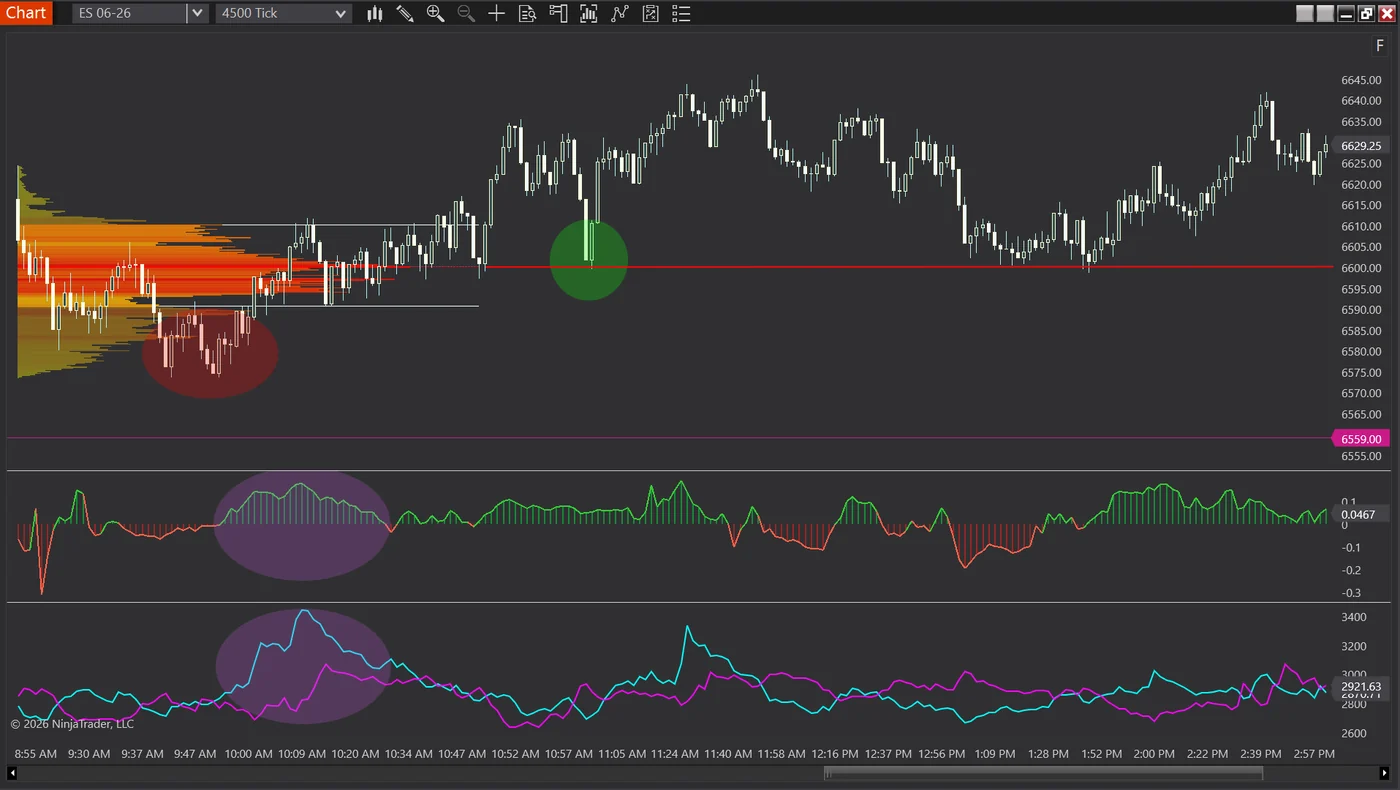Expand the instrument selector arrow

(198, 13)
